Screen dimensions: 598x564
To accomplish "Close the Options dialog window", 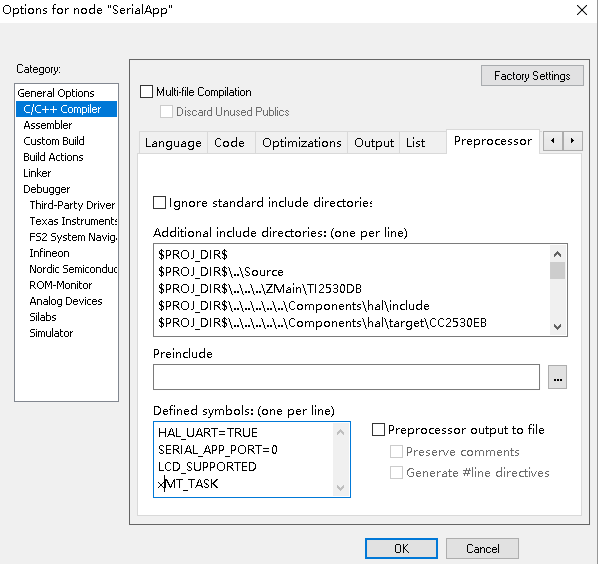I will coord(582,10).
